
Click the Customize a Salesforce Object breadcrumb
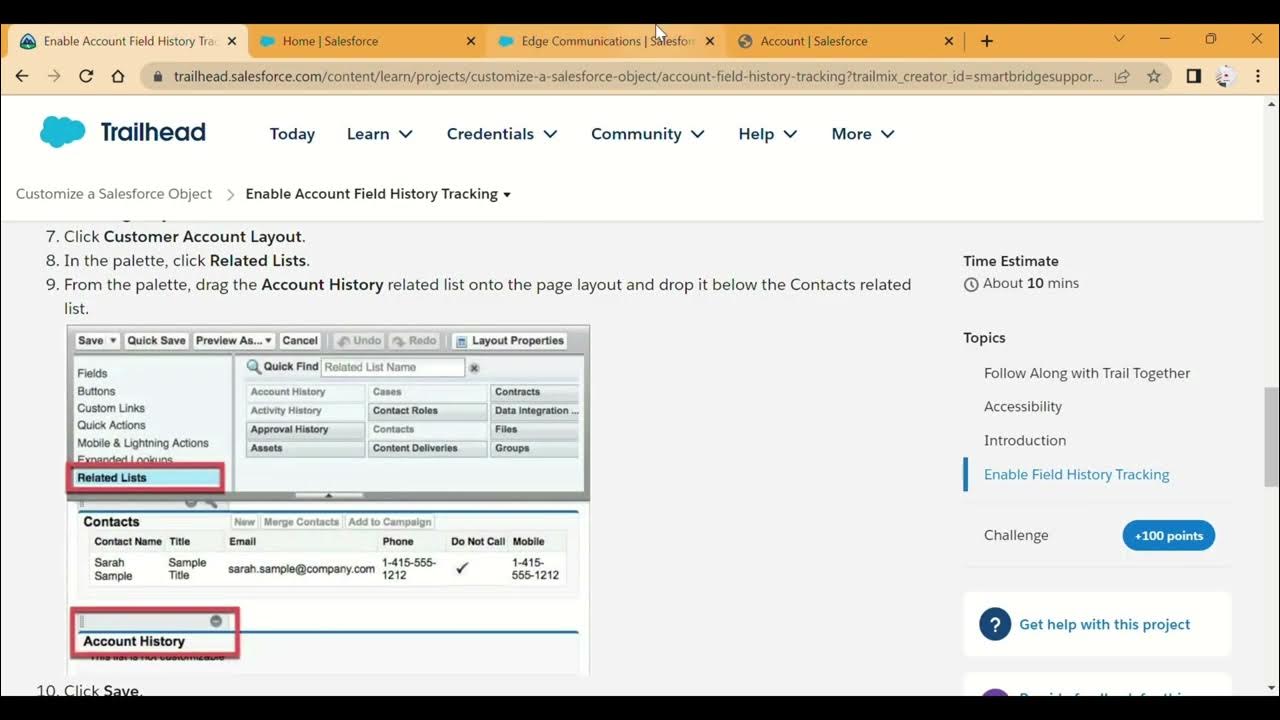(114, 194)
